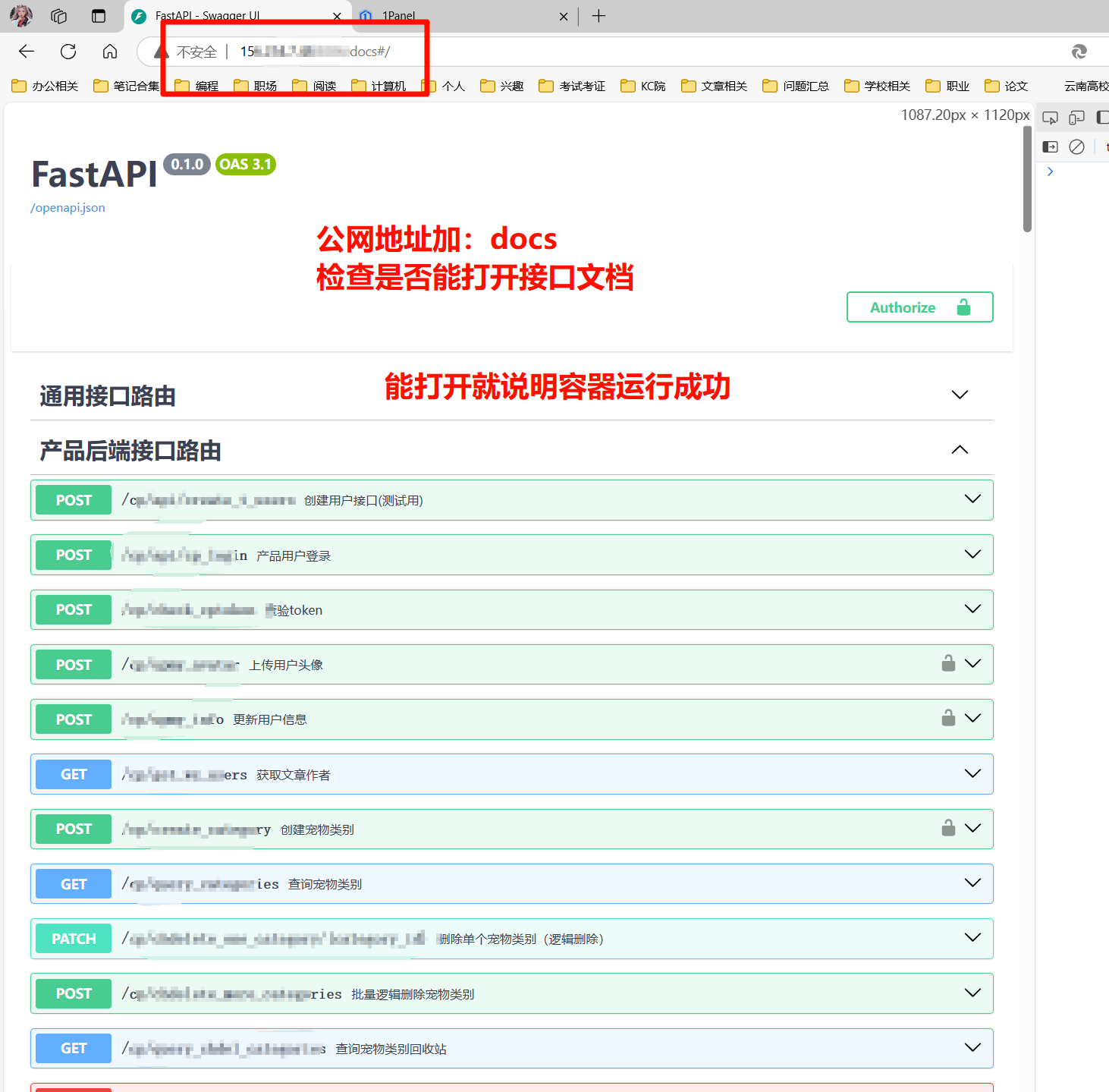Select the device emulation cursor icon
The image size is (1109, 1092).
(x=1050, y=117)
